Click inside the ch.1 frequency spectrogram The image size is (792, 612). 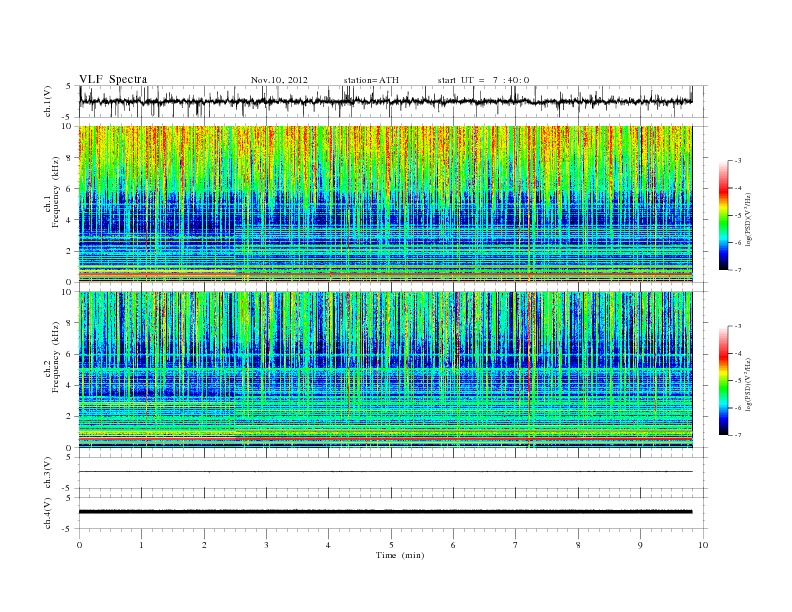pos(386,204)
